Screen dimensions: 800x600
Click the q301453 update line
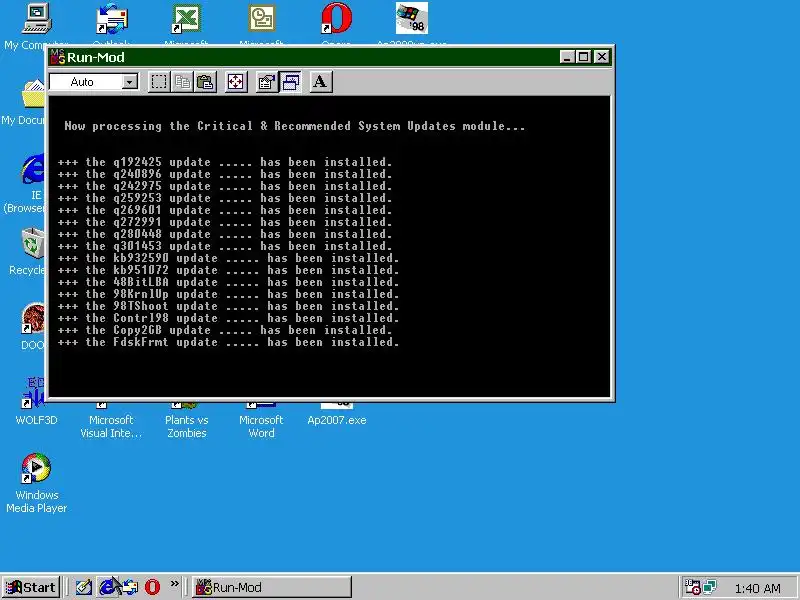click(225, 246)
